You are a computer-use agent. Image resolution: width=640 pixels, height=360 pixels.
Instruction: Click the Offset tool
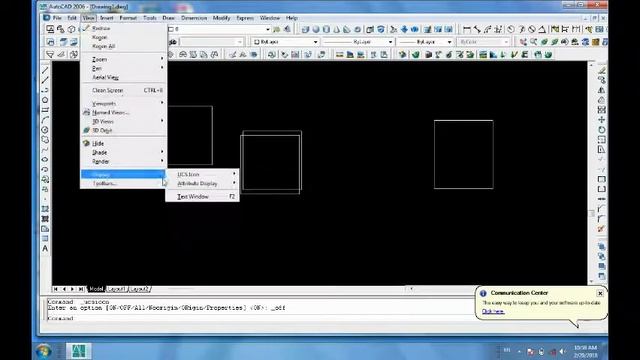pos(601,100)
